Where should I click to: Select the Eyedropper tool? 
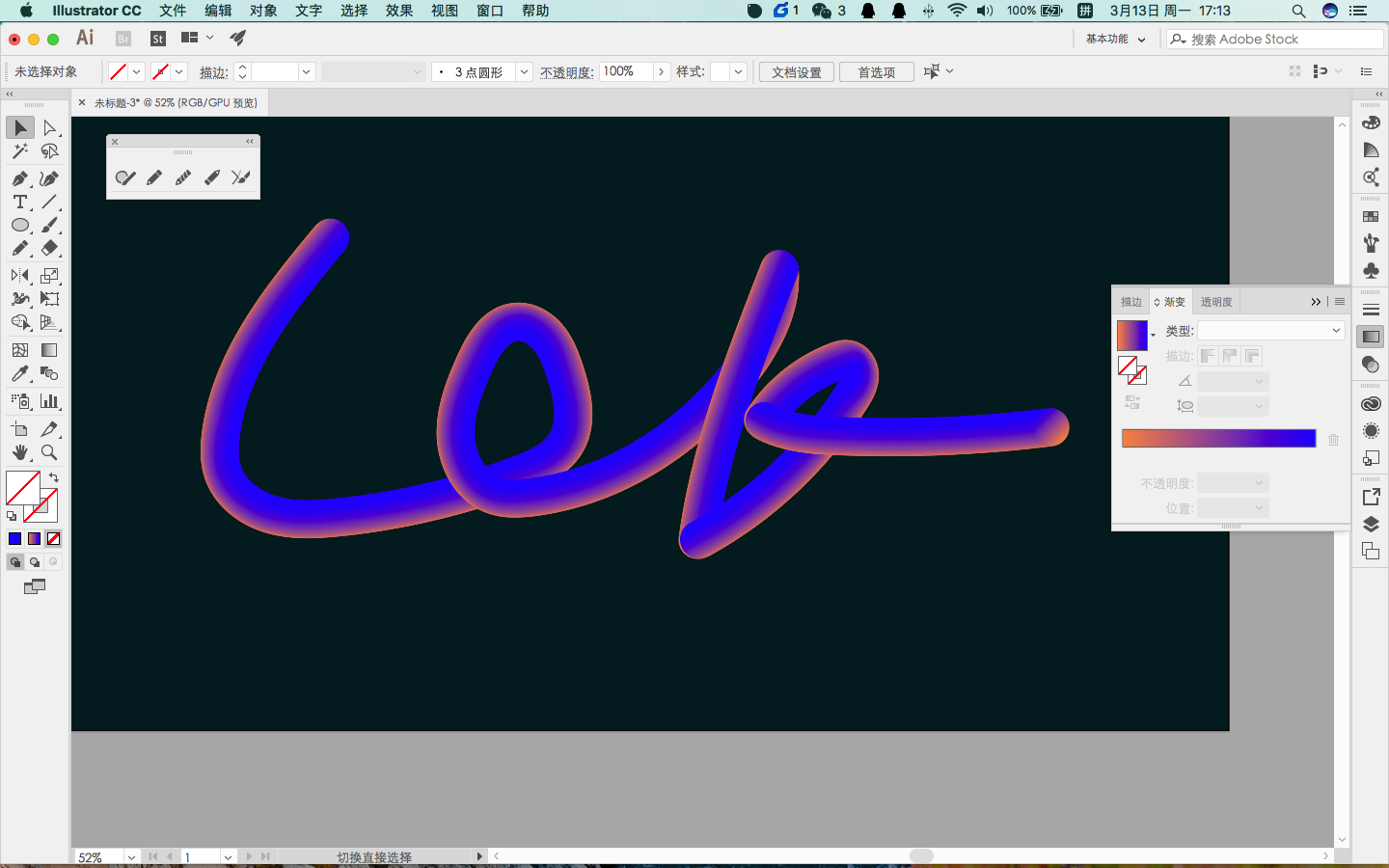pyautogui.click(x=20, y=373)
